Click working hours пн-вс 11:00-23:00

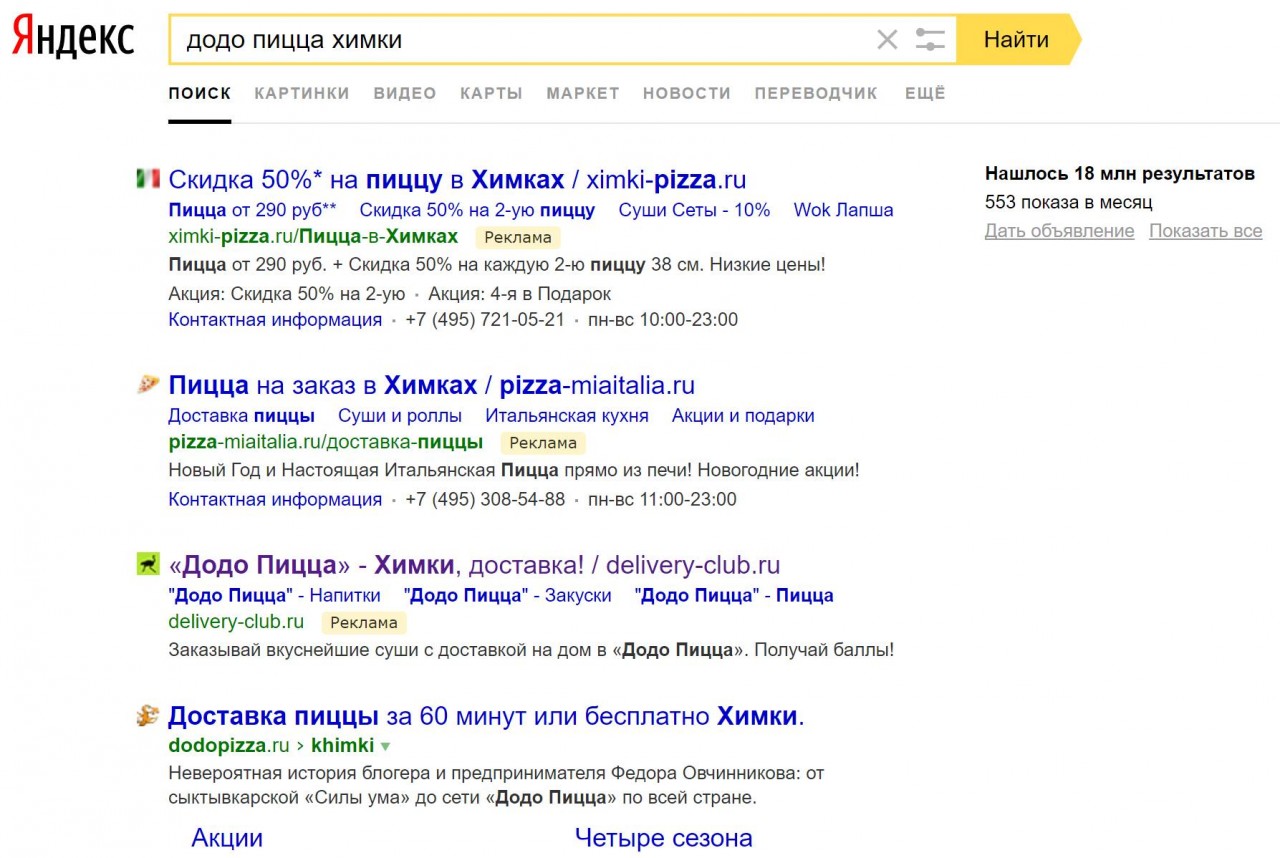[662, 499]
